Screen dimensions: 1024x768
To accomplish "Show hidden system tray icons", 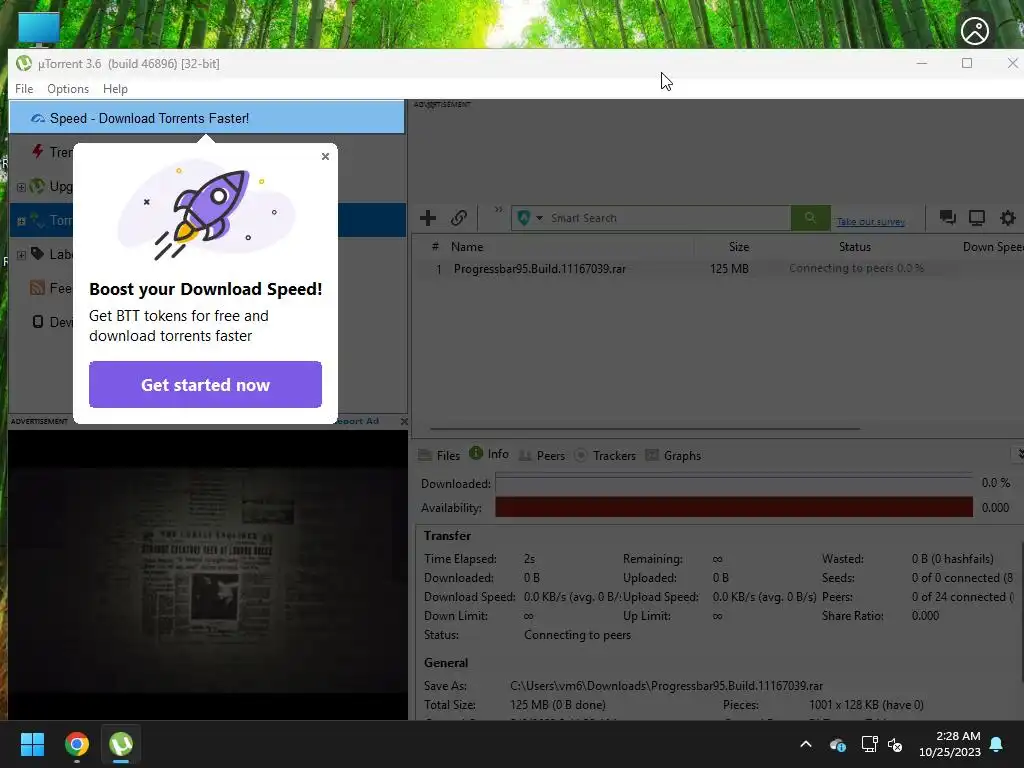I will (x=805, y=744).
